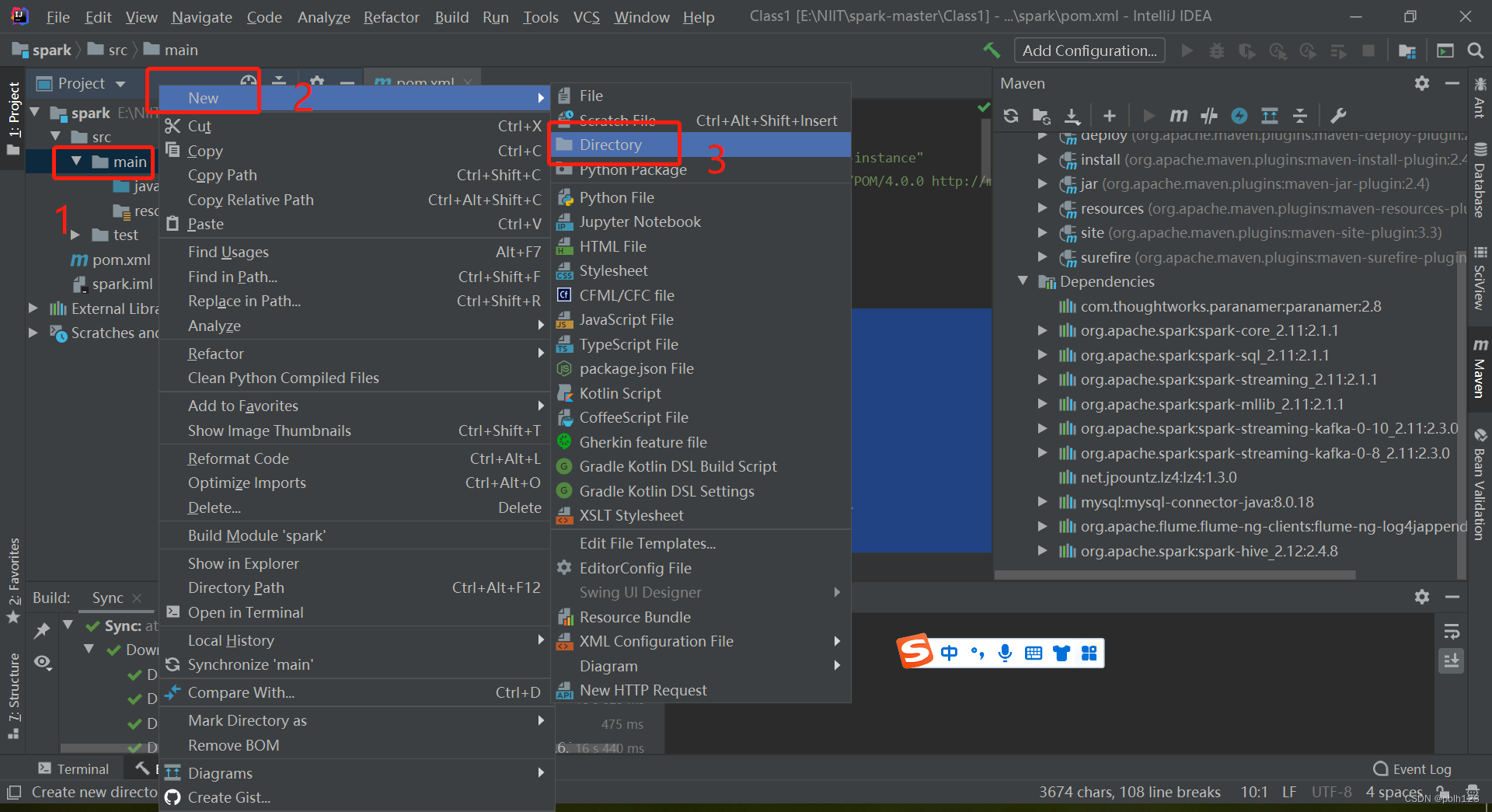Select Python File in the New submenu

point(701,197)
